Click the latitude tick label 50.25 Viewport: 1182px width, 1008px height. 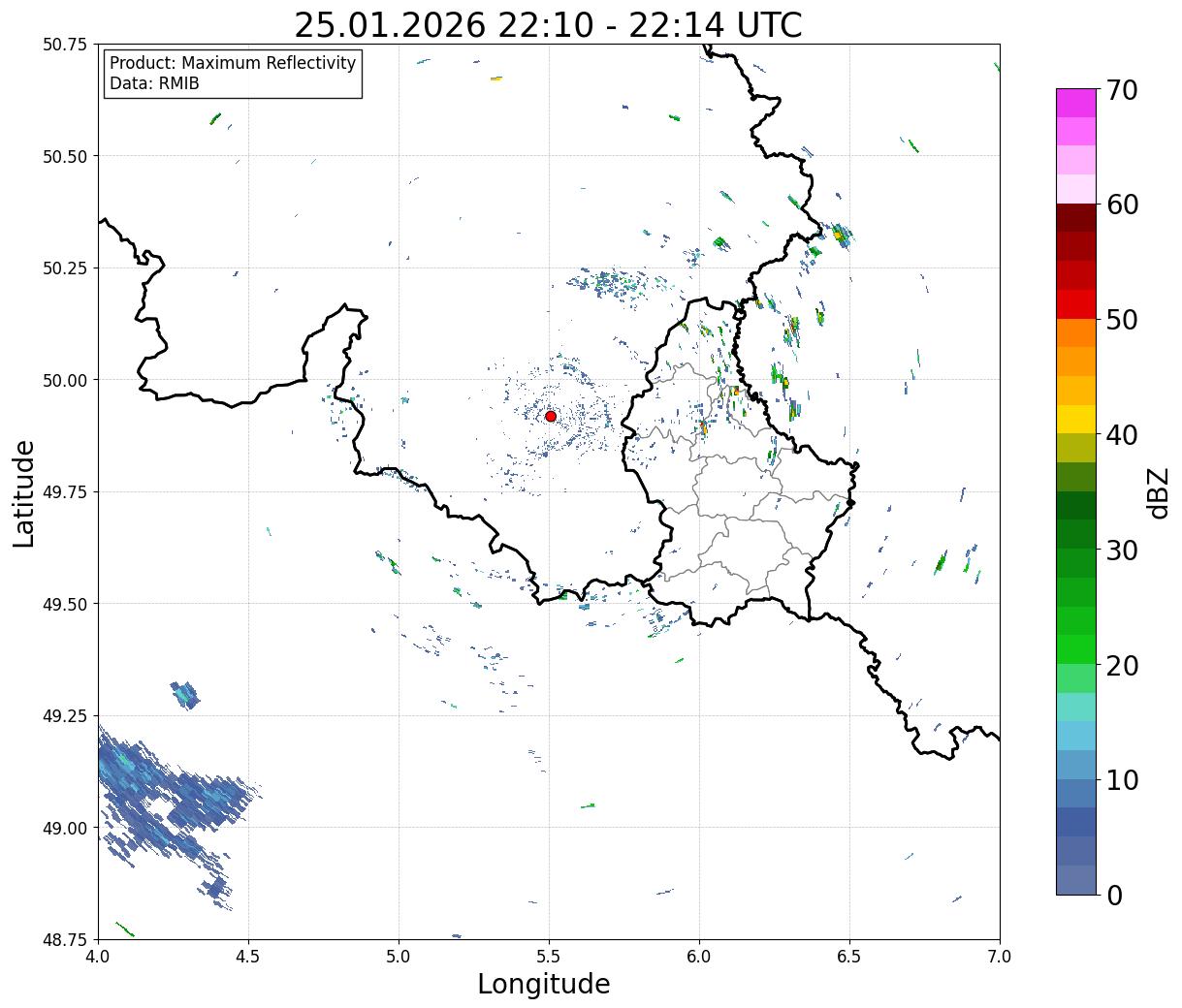66,268
